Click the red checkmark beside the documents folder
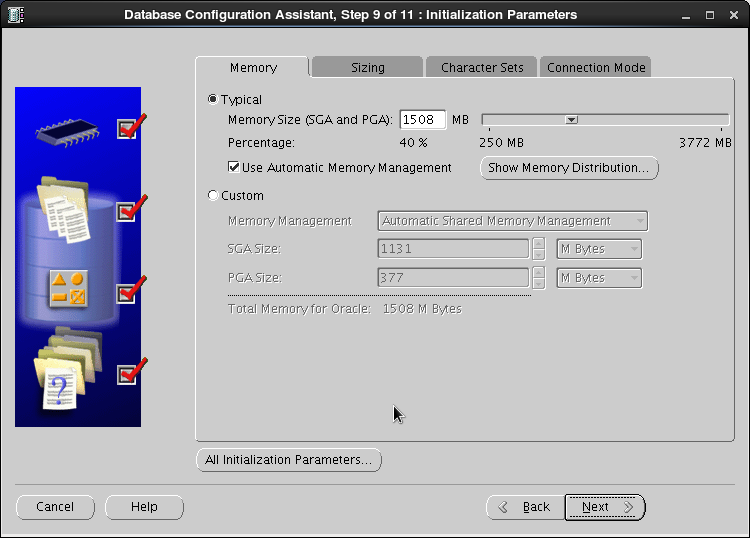Screen dimensions: 750x538 coord(132,208)
